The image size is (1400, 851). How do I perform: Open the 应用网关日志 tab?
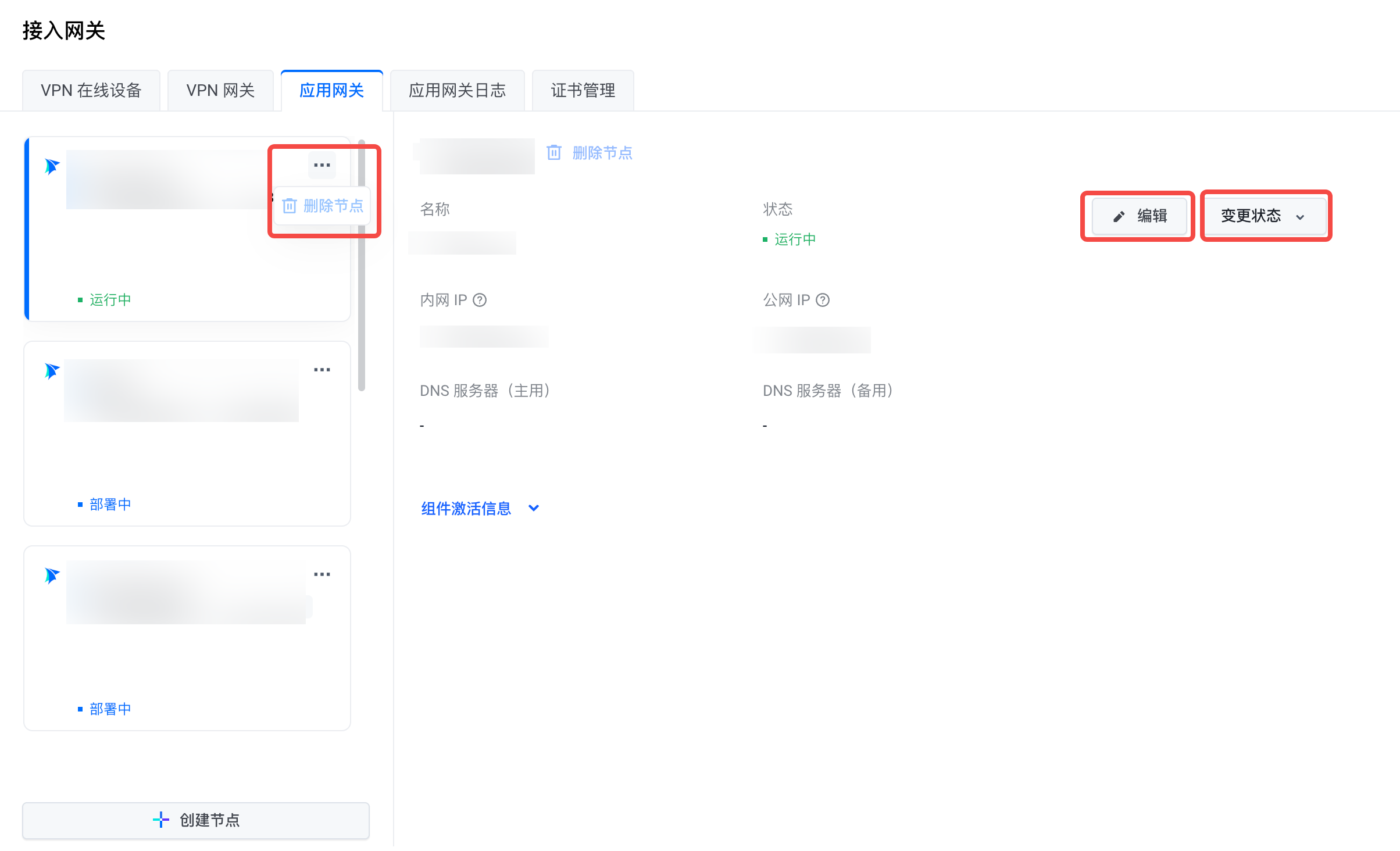coord(457,91)
